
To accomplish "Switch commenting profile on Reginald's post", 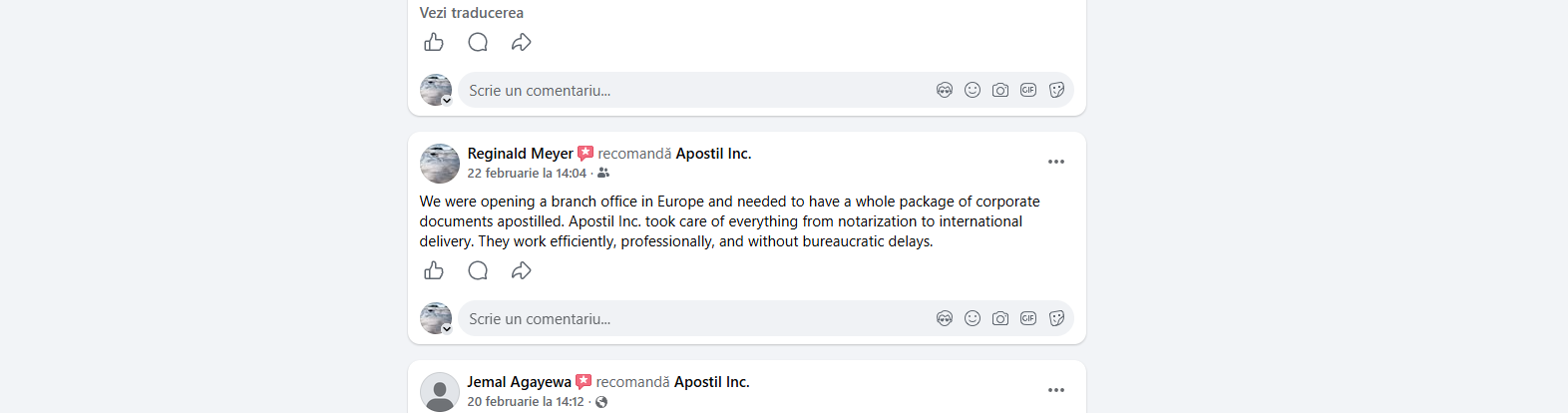I will coord(446,328).
